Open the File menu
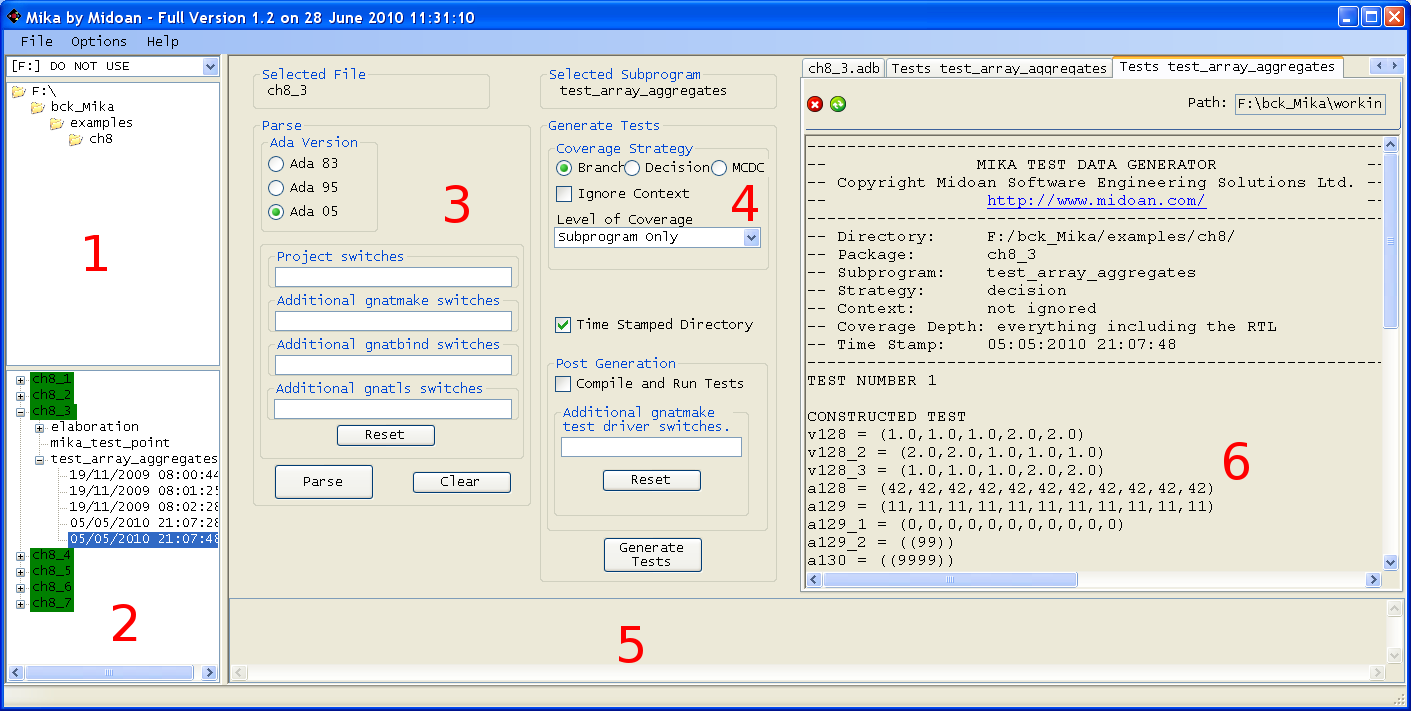1411x711 pixels. [x=37, y=41]
